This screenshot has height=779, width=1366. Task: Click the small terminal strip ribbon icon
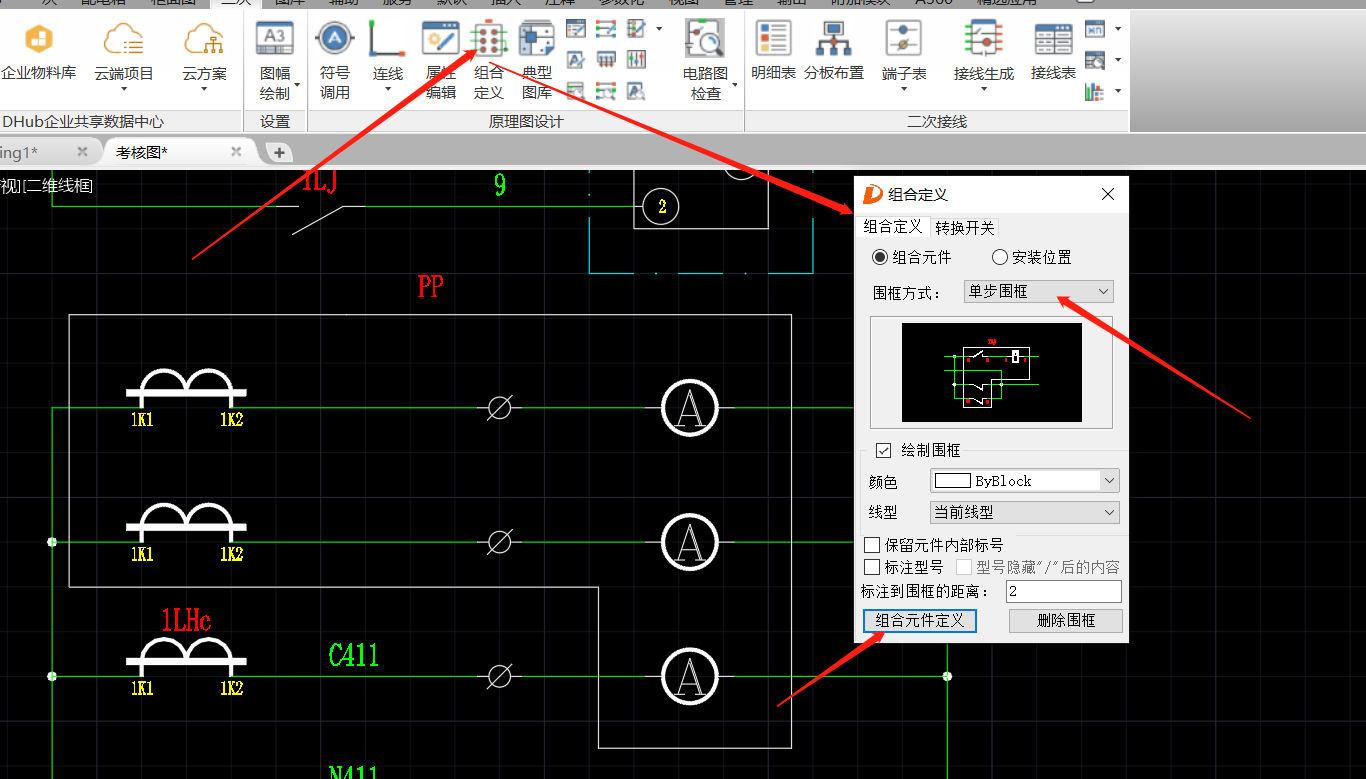pos(606,60)
